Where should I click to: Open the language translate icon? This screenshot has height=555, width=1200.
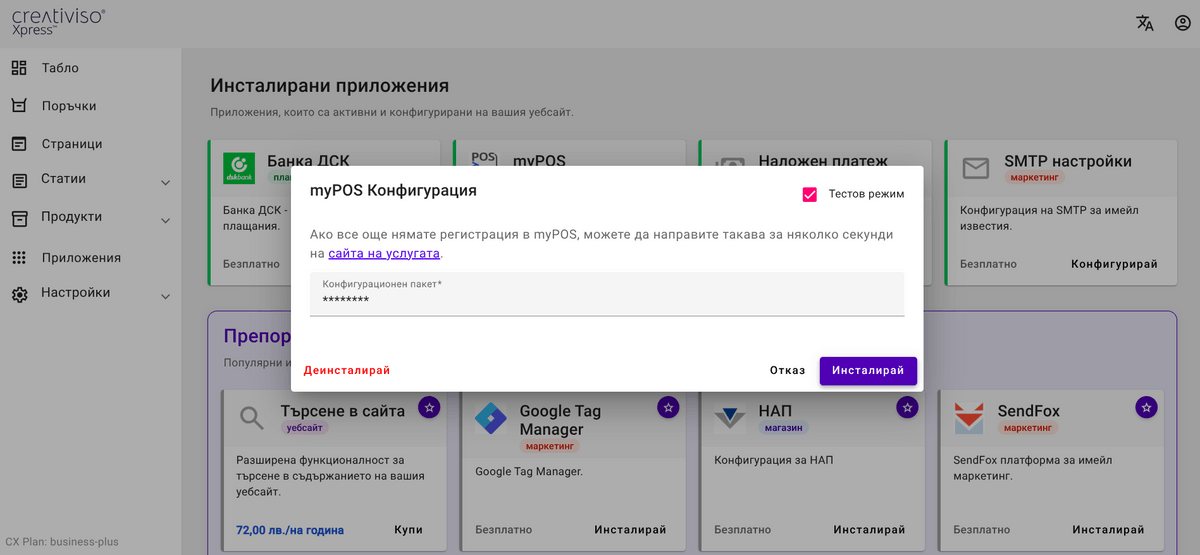(1145, 23)
